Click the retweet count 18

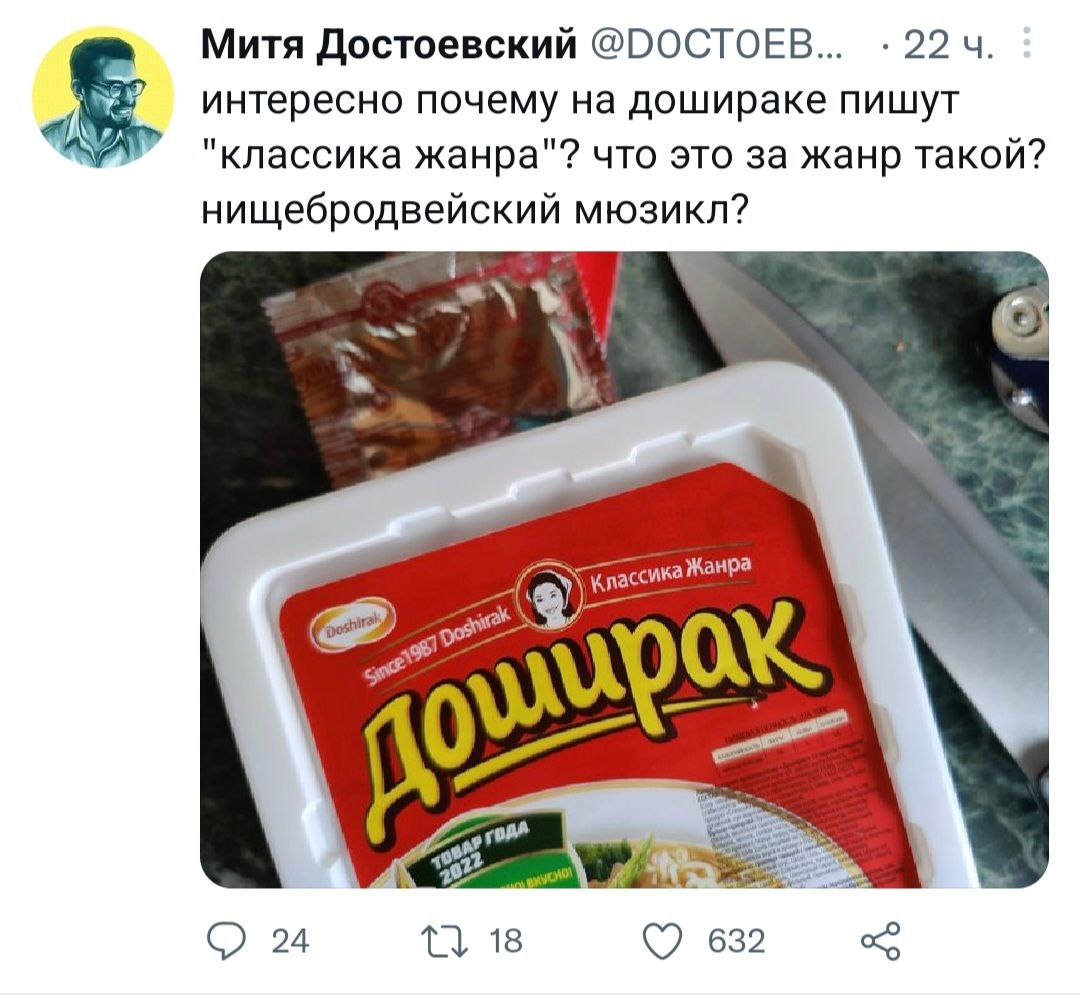(506, 942)
